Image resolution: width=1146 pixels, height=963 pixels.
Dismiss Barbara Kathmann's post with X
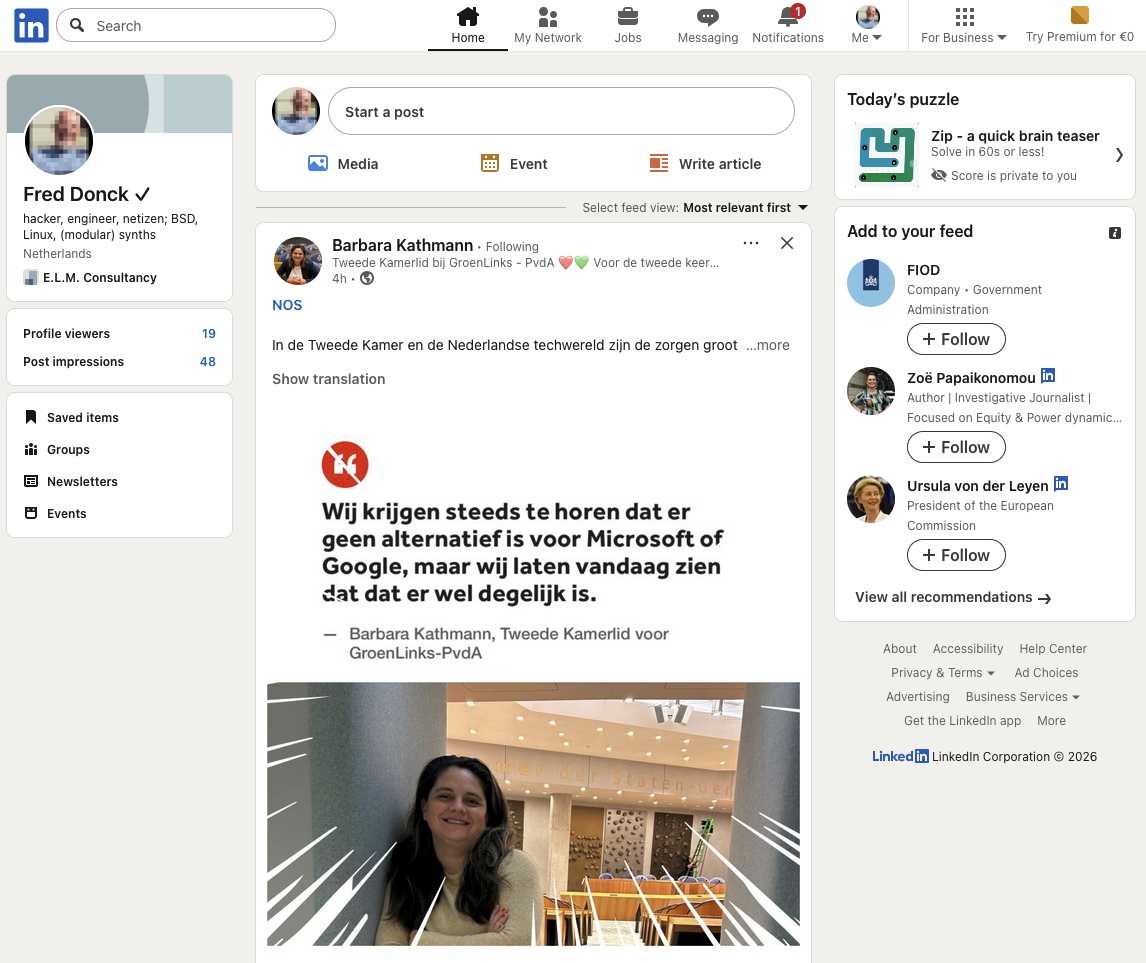pos(787,243)
